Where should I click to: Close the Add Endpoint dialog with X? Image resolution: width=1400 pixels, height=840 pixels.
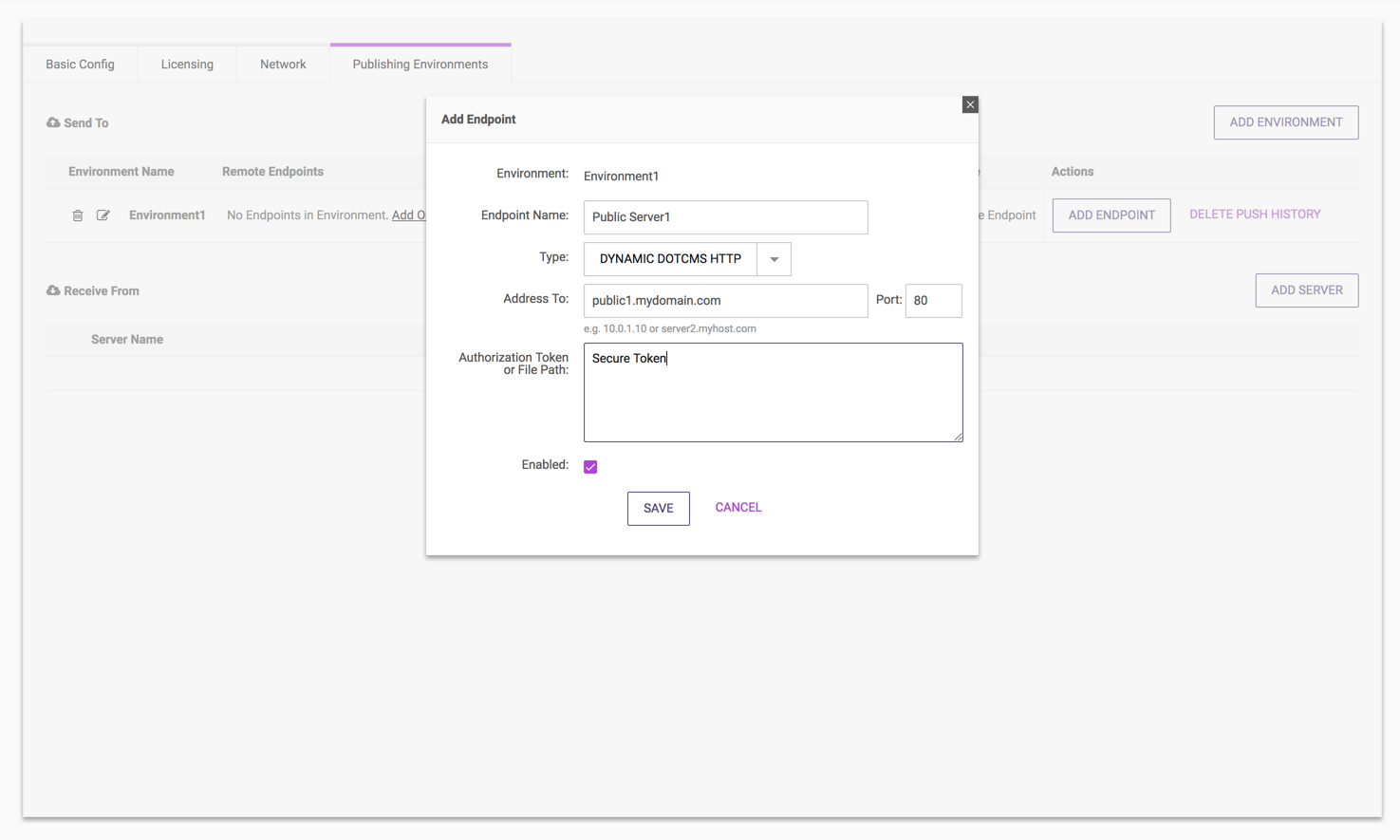pyautogui.click(x=969, y=104)
